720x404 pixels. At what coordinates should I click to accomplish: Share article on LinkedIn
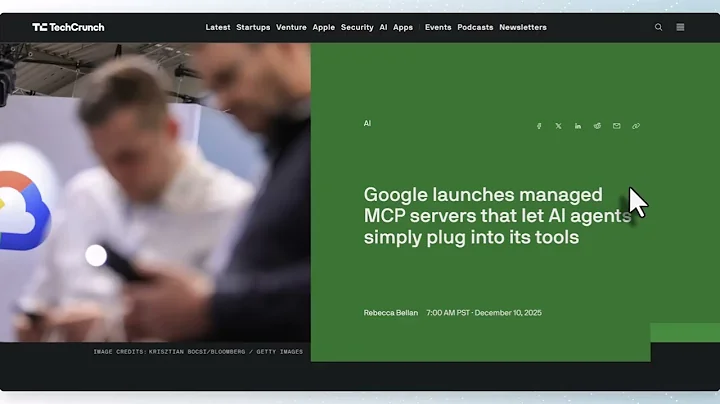[578, 126]
